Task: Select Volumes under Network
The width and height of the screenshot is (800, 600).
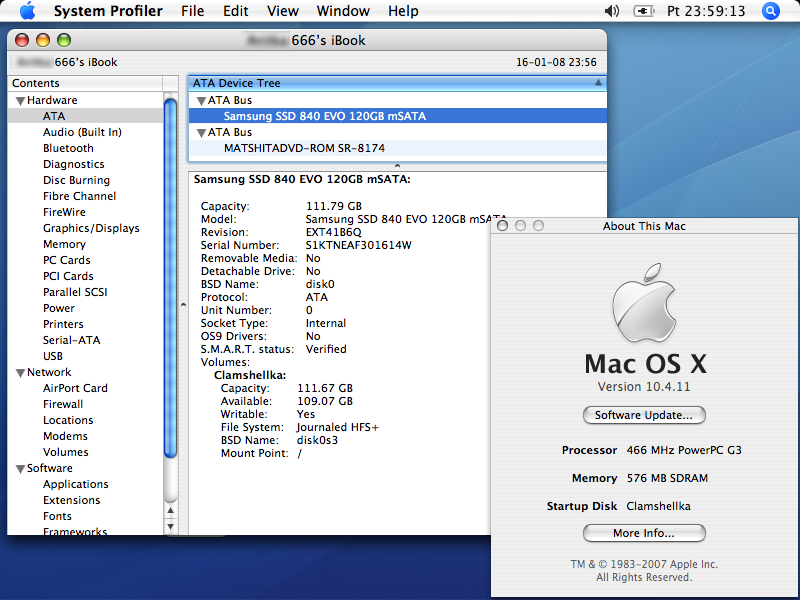Action: click(x=66, y=452)
